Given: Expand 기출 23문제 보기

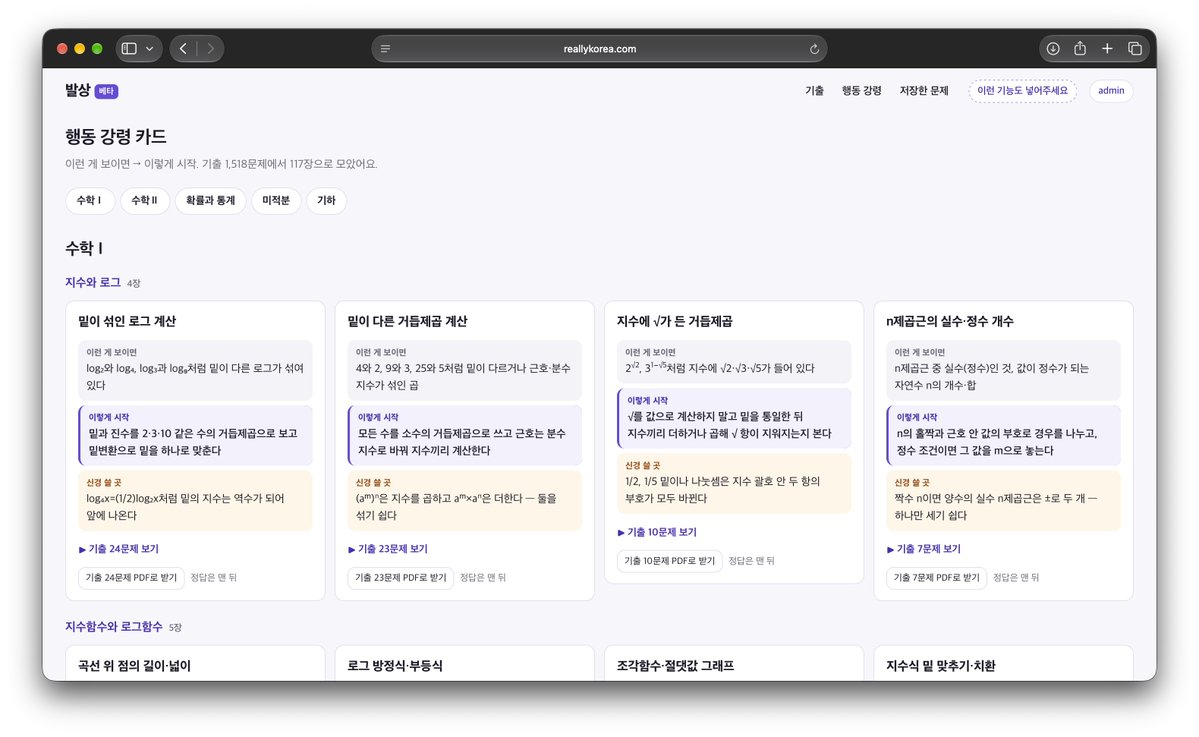Looking at the screenshot, I should point(388,549).
